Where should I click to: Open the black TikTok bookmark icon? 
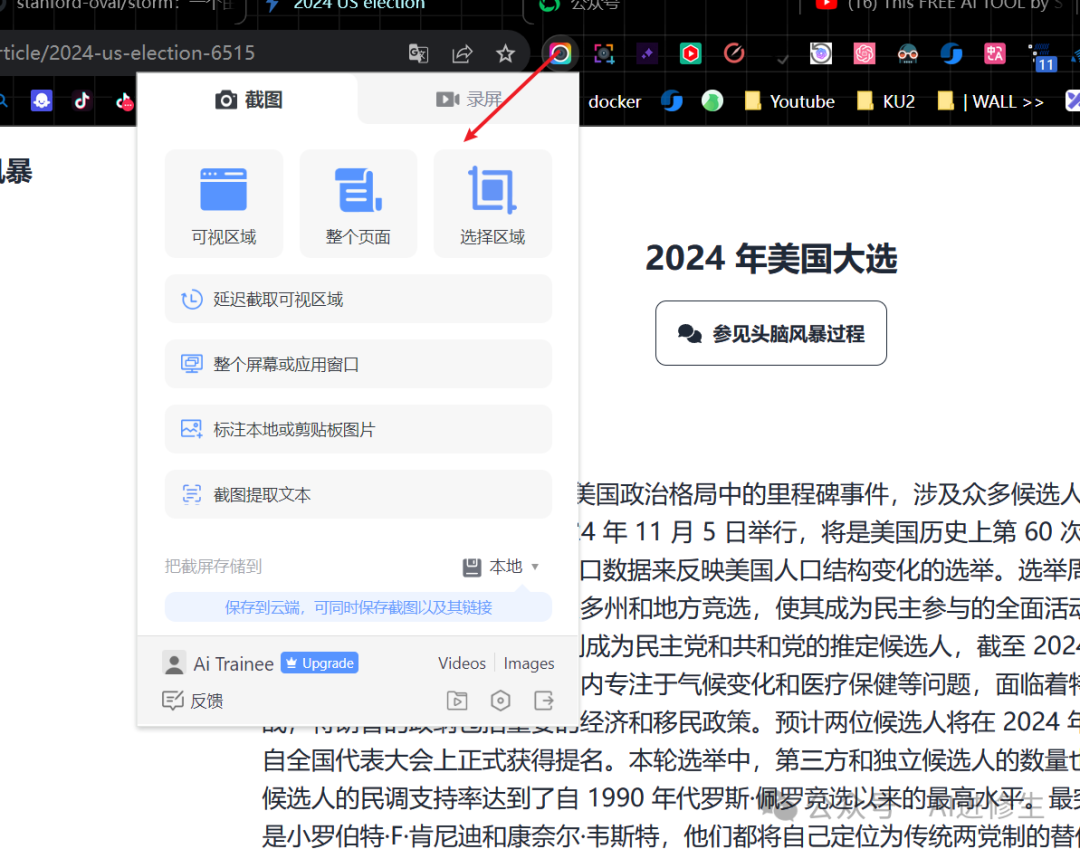(82, 101)
